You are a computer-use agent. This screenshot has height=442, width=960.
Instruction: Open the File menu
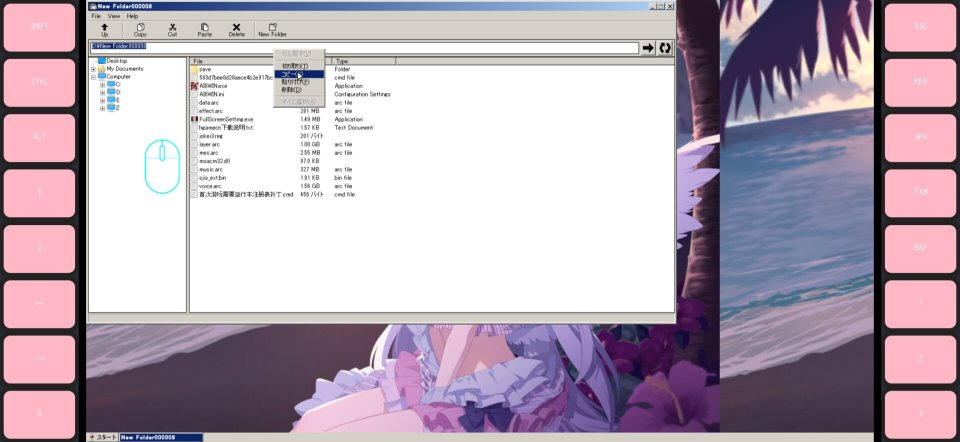coord(96,16)
